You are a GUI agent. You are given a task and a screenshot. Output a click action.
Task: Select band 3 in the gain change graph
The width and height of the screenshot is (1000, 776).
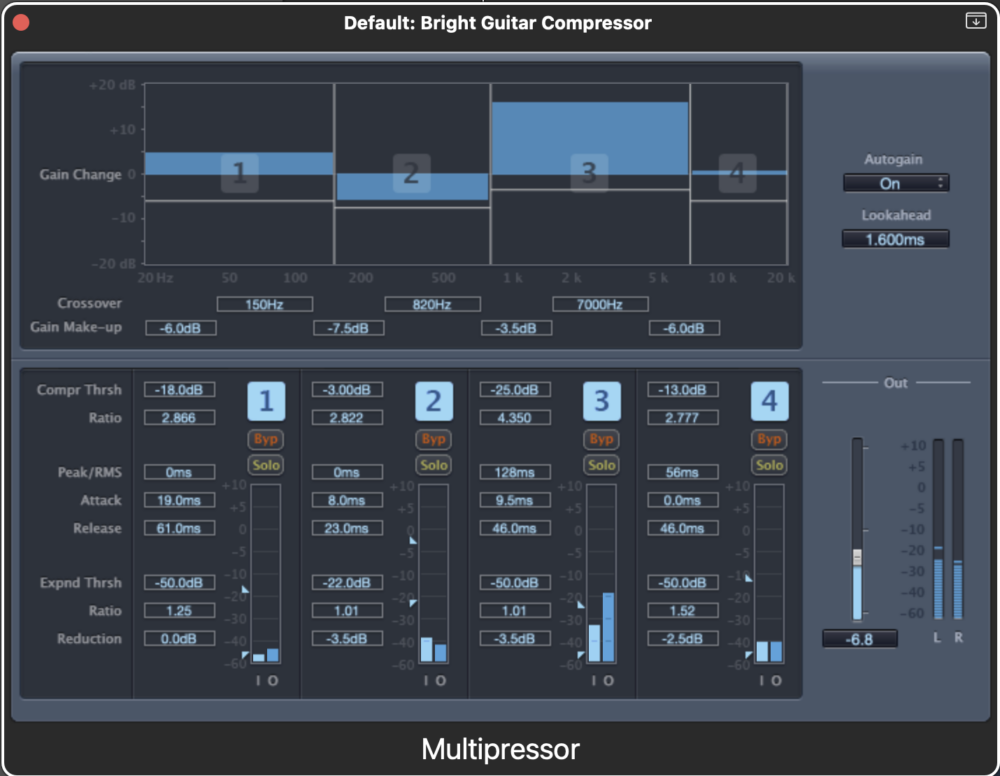coord(589,173)
